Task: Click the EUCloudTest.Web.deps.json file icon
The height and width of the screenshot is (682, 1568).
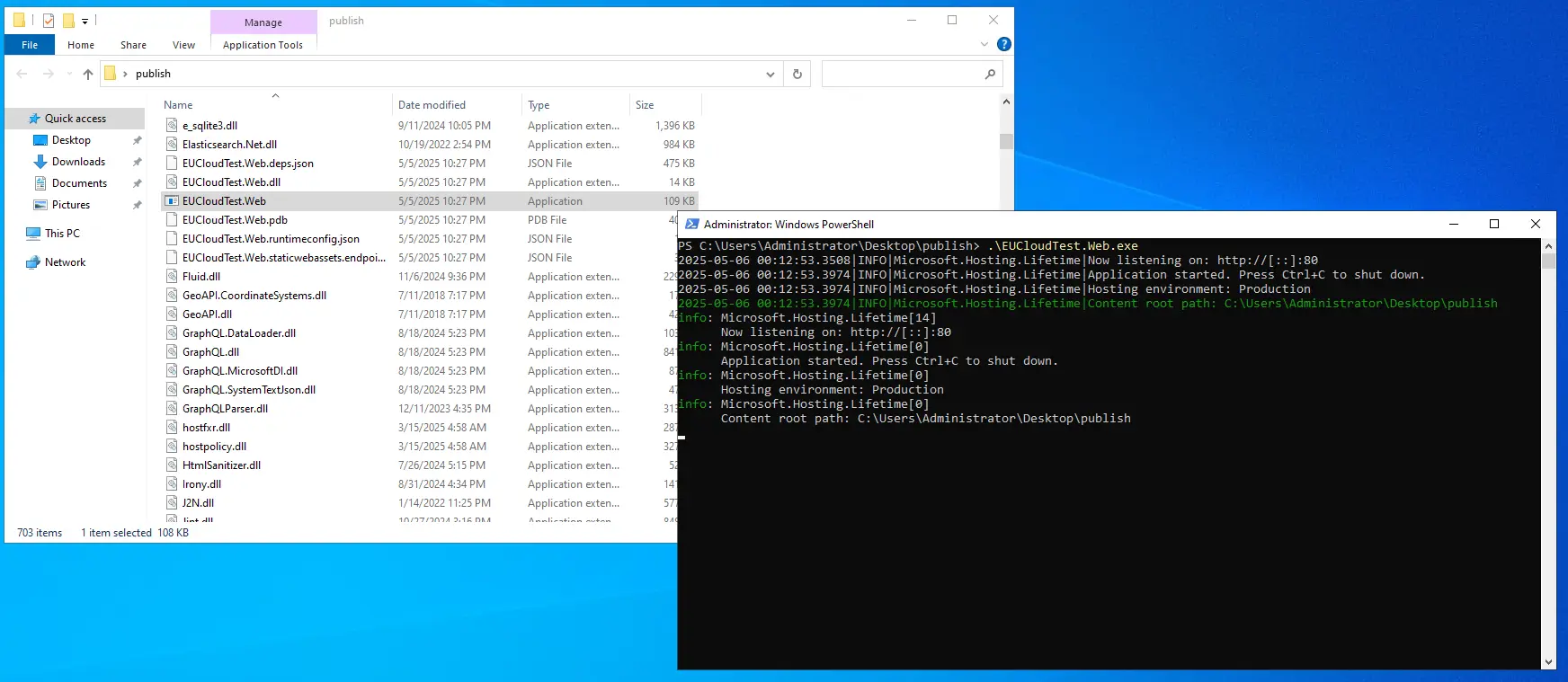Action: 172,164
